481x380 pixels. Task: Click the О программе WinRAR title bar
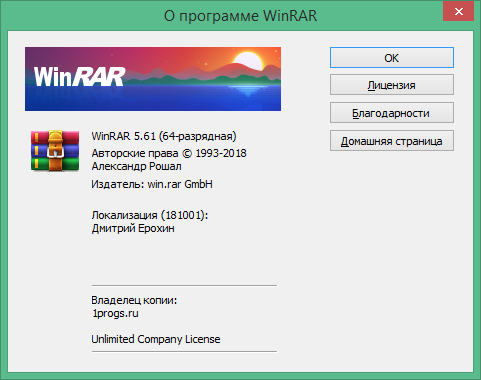pyautogui.click(x=240, y=15)
